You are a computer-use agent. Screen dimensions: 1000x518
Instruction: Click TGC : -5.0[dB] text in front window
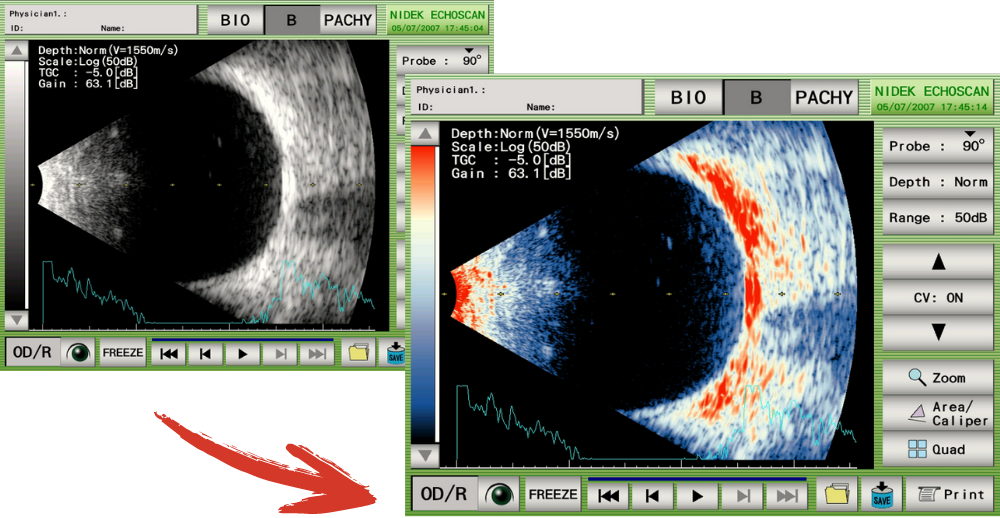tap(511, 159)
